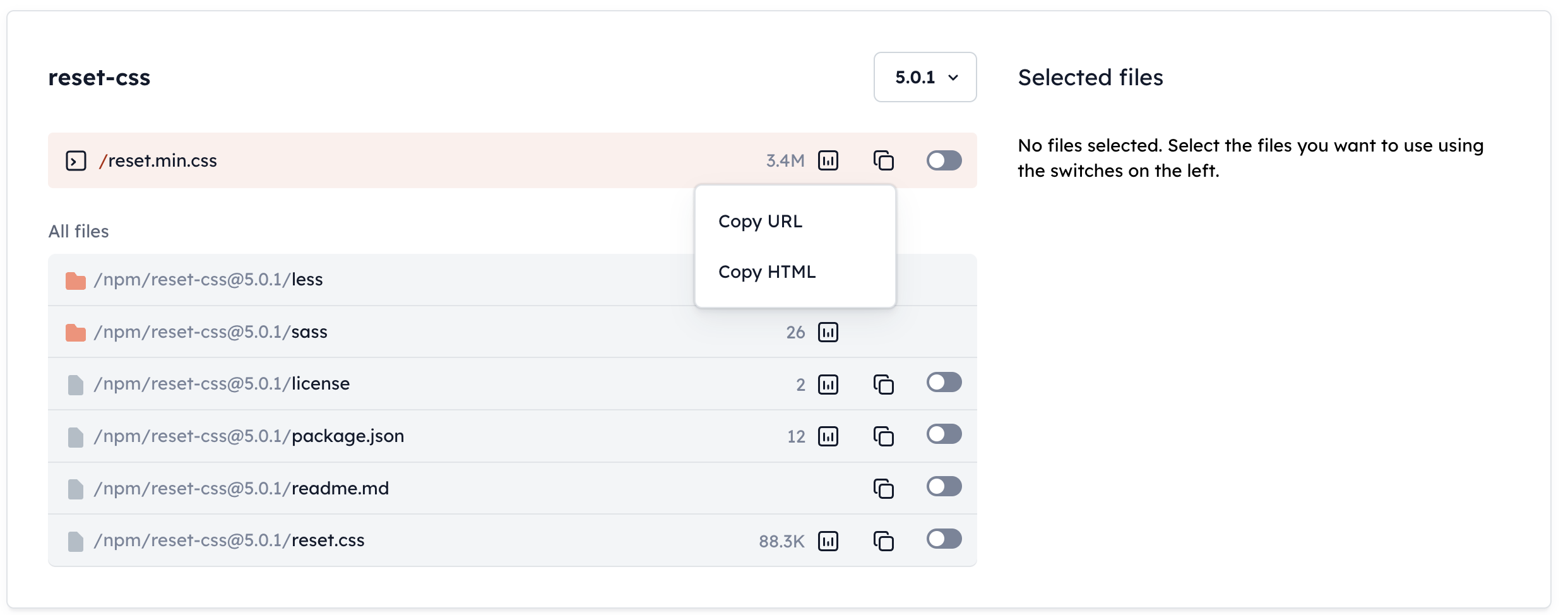Open stats icon for reset.css
This screenshot has width=1568, height=615.
pyautogui.click(x=828, y=540)
